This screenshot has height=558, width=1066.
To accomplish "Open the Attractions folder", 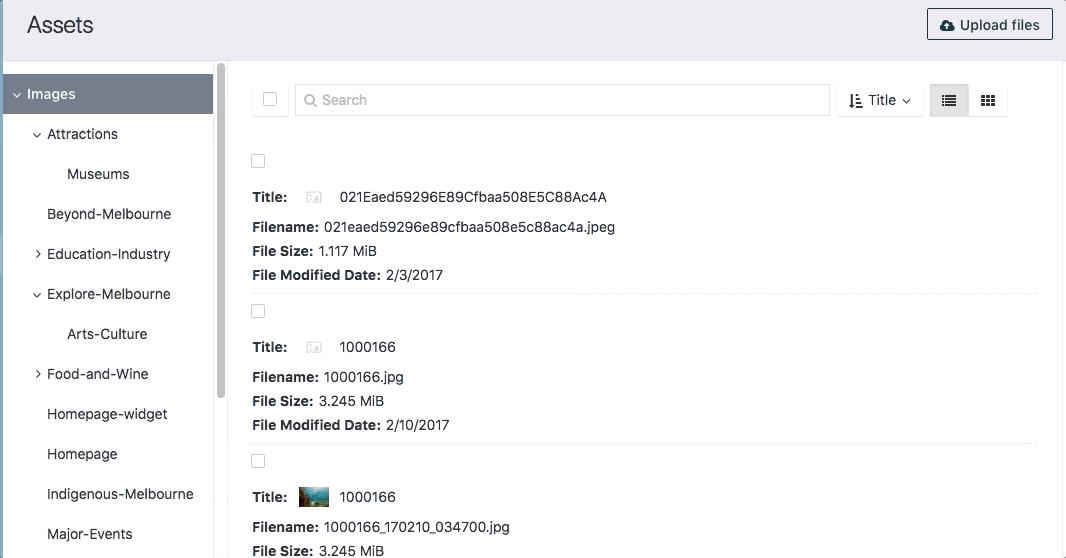I will (x=82, y=134).
